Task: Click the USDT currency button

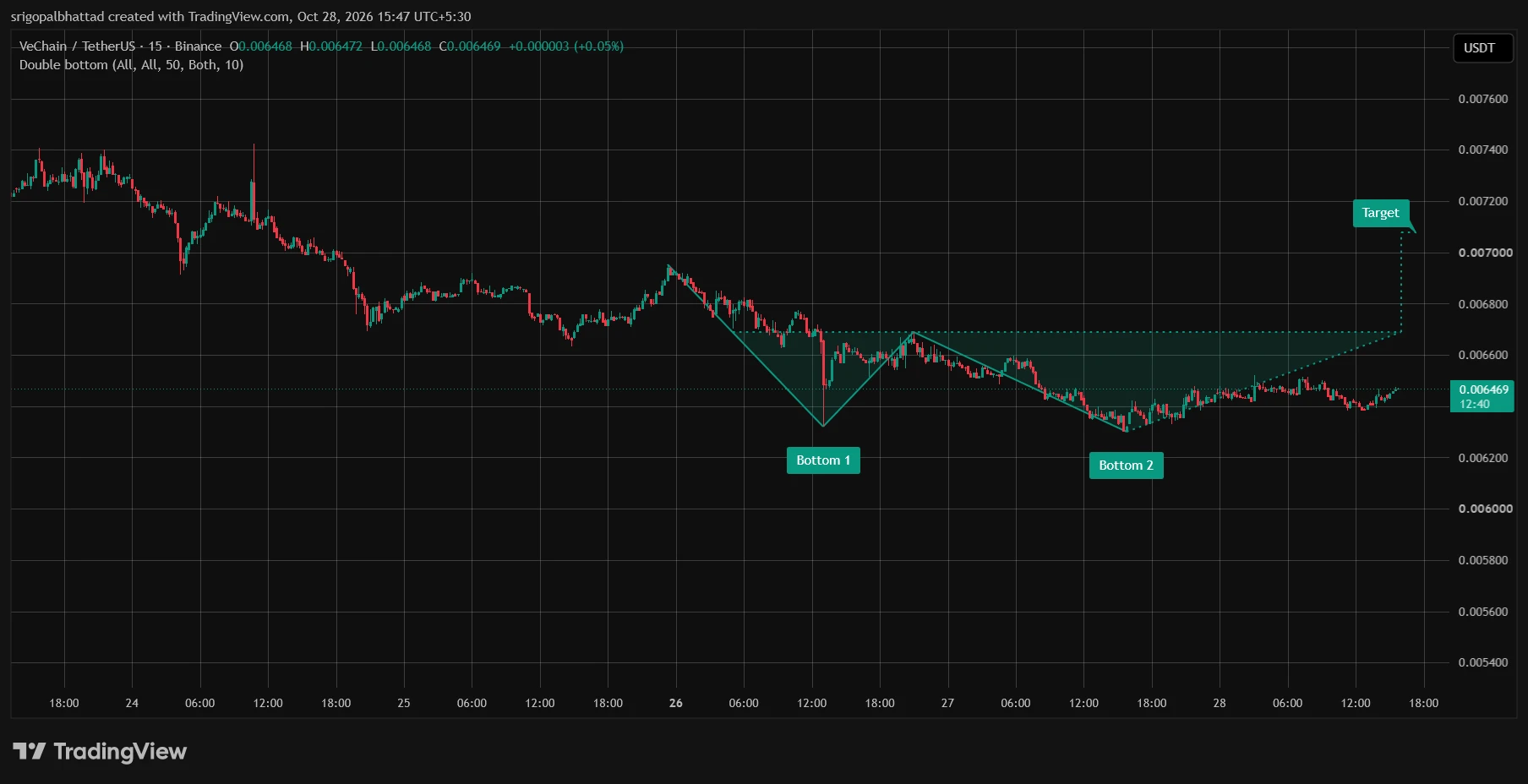Action: [x=1482, y=48]
